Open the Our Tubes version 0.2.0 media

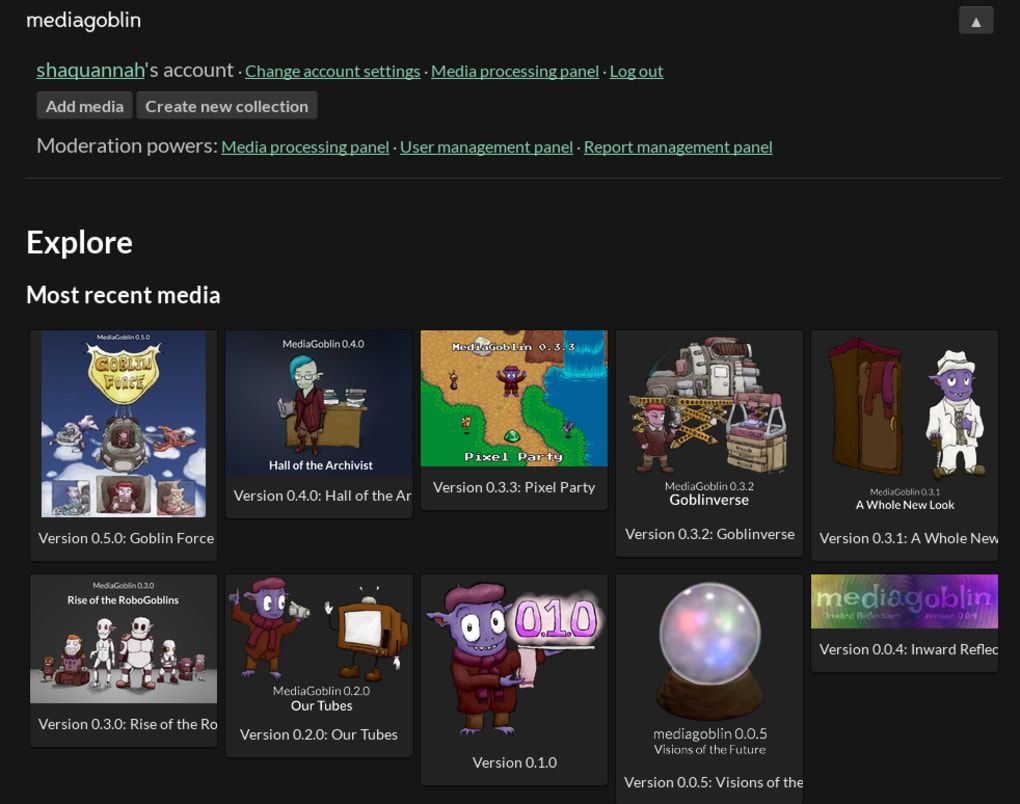[318, 640]
